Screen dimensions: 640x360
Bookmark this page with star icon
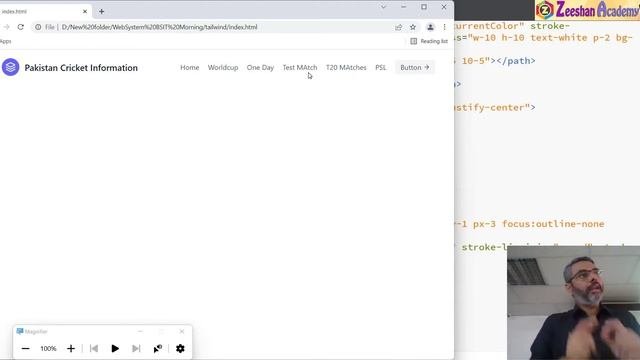pos(413,27)
